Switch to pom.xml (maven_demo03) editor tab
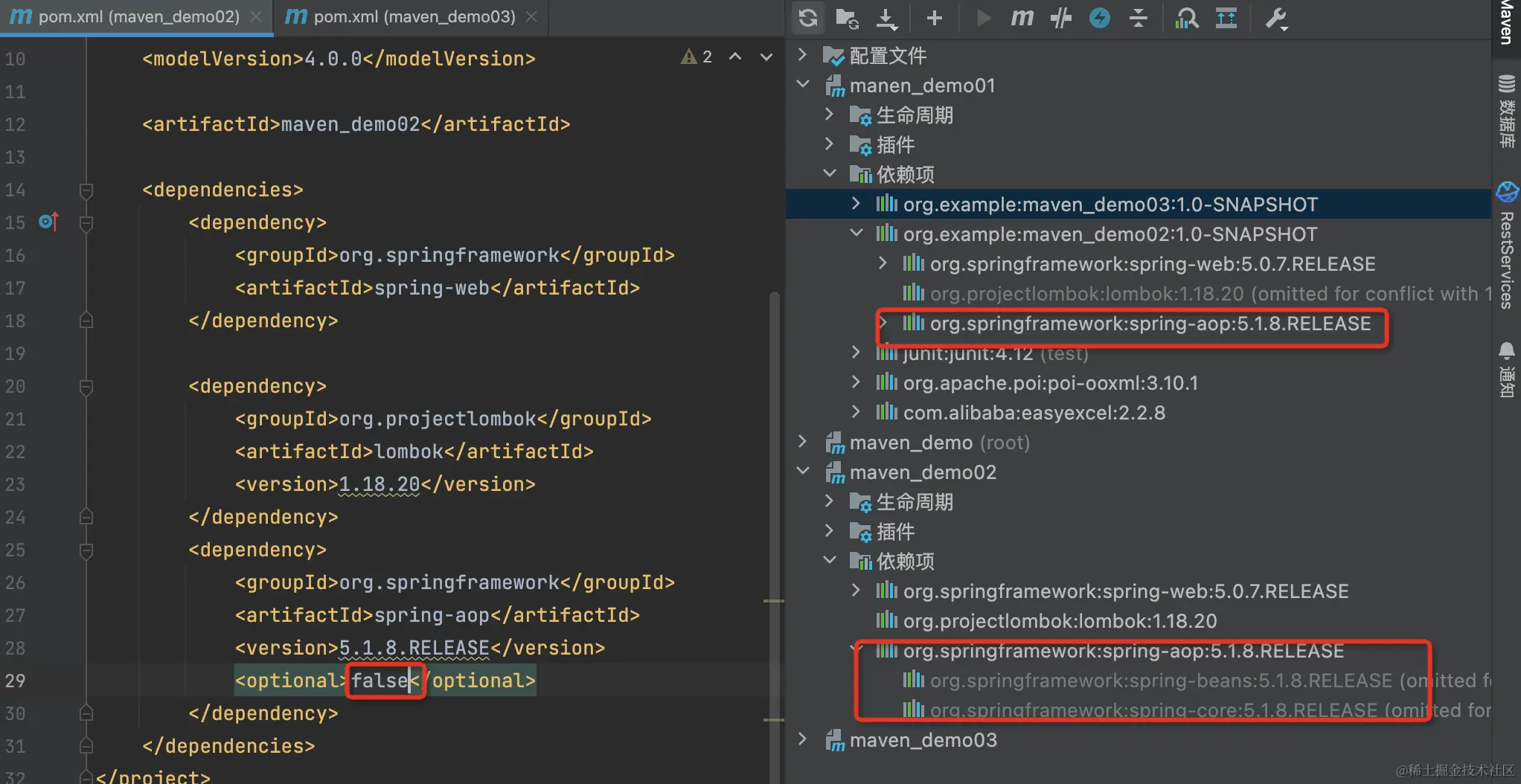 (412, 17)
